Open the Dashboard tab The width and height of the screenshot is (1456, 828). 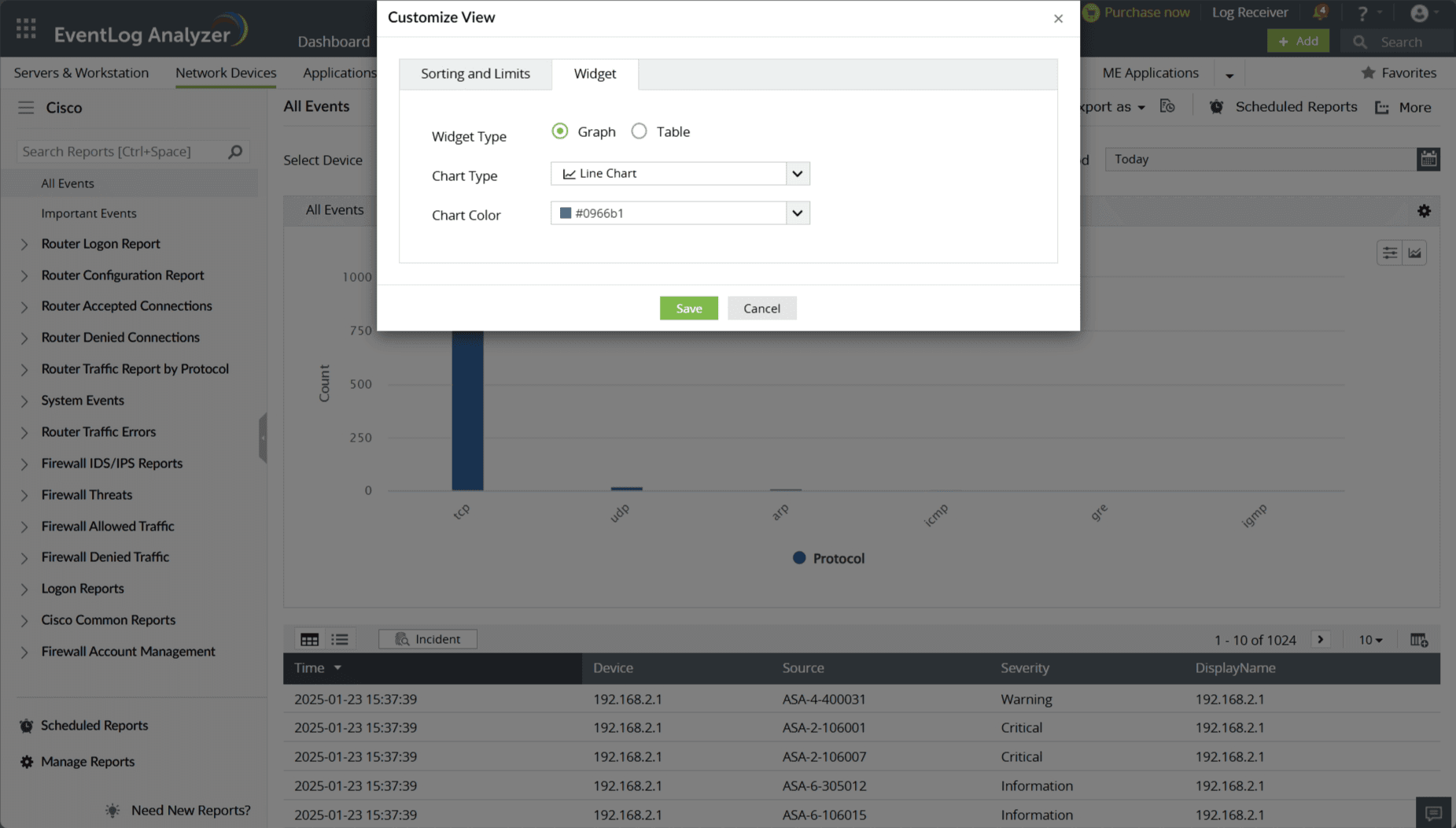334,42
